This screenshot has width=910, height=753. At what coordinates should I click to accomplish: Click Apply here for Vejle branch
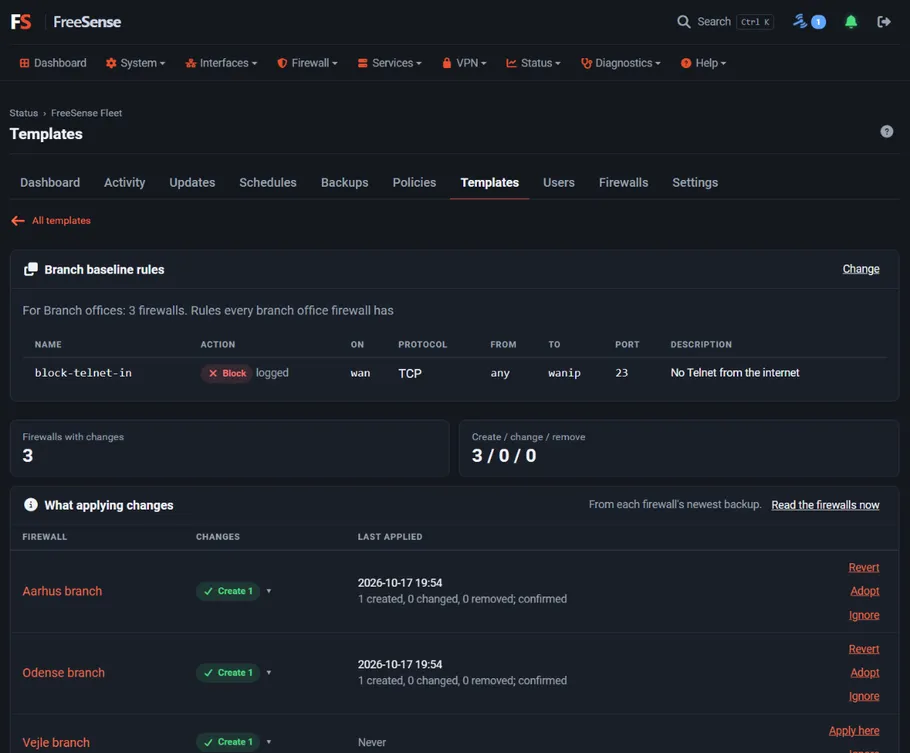coord(854,731)
